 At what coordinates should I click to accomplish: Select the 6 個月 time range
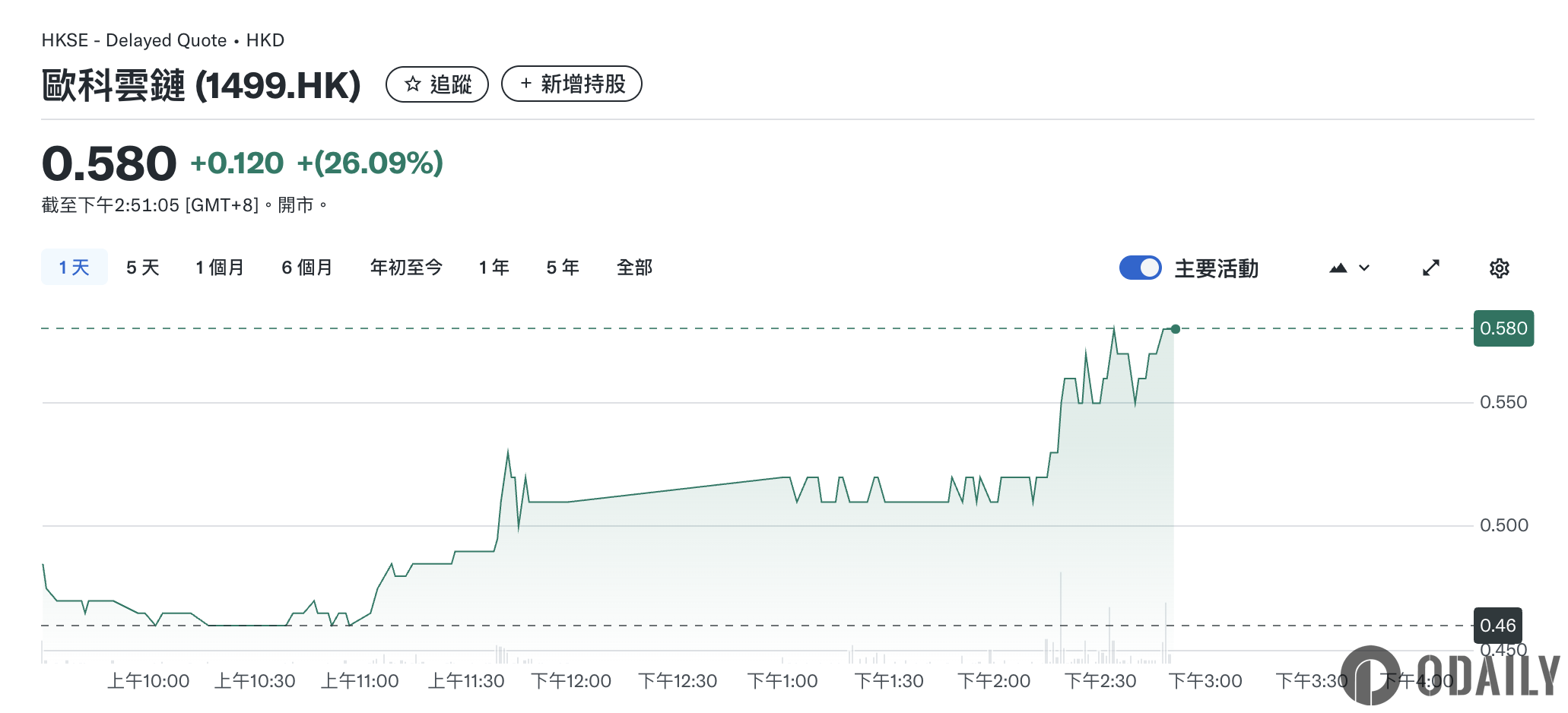tap(307, 268)
